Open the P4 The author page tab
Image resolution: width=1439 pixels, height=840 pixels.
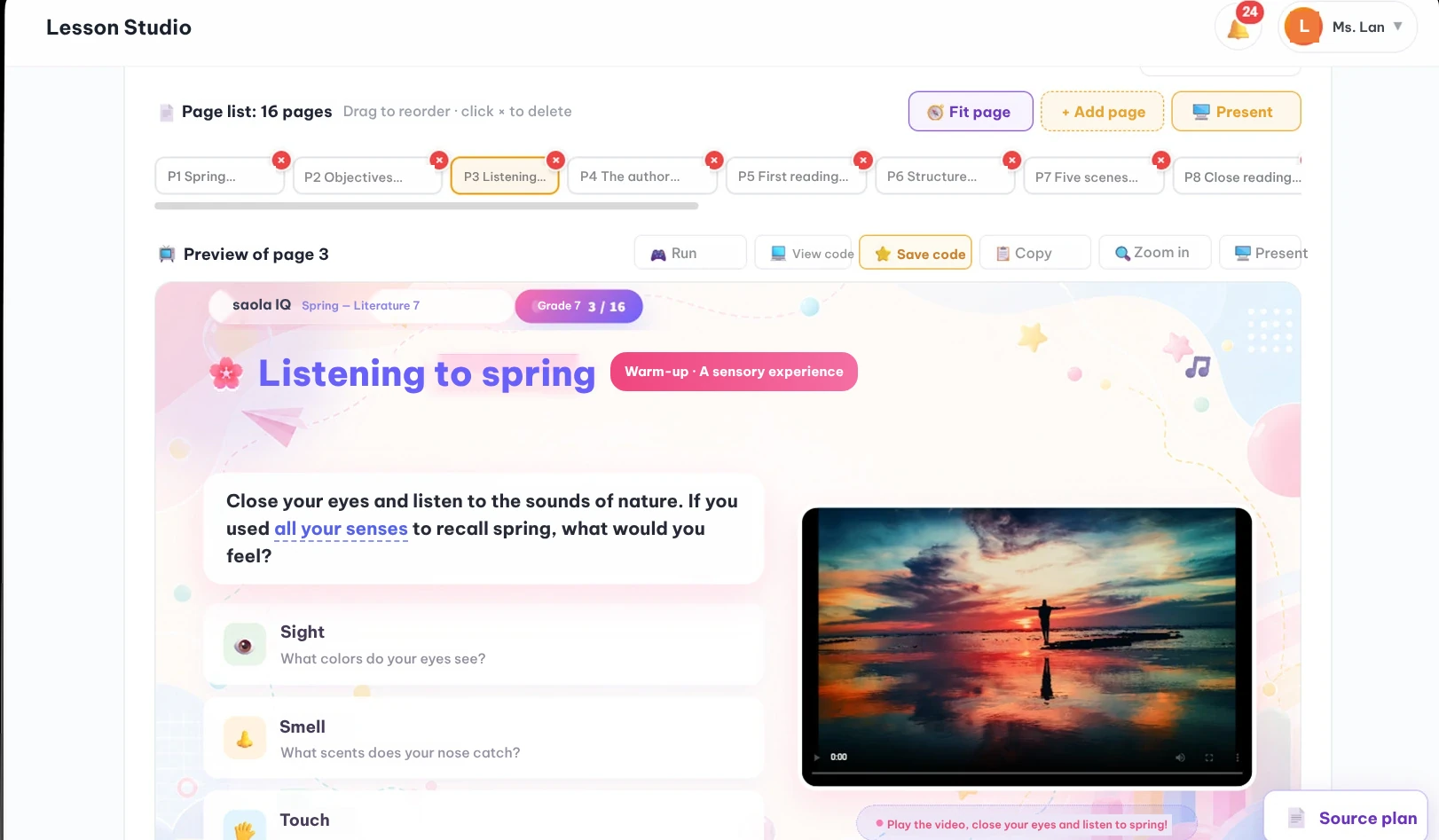(x=642, y=177)
